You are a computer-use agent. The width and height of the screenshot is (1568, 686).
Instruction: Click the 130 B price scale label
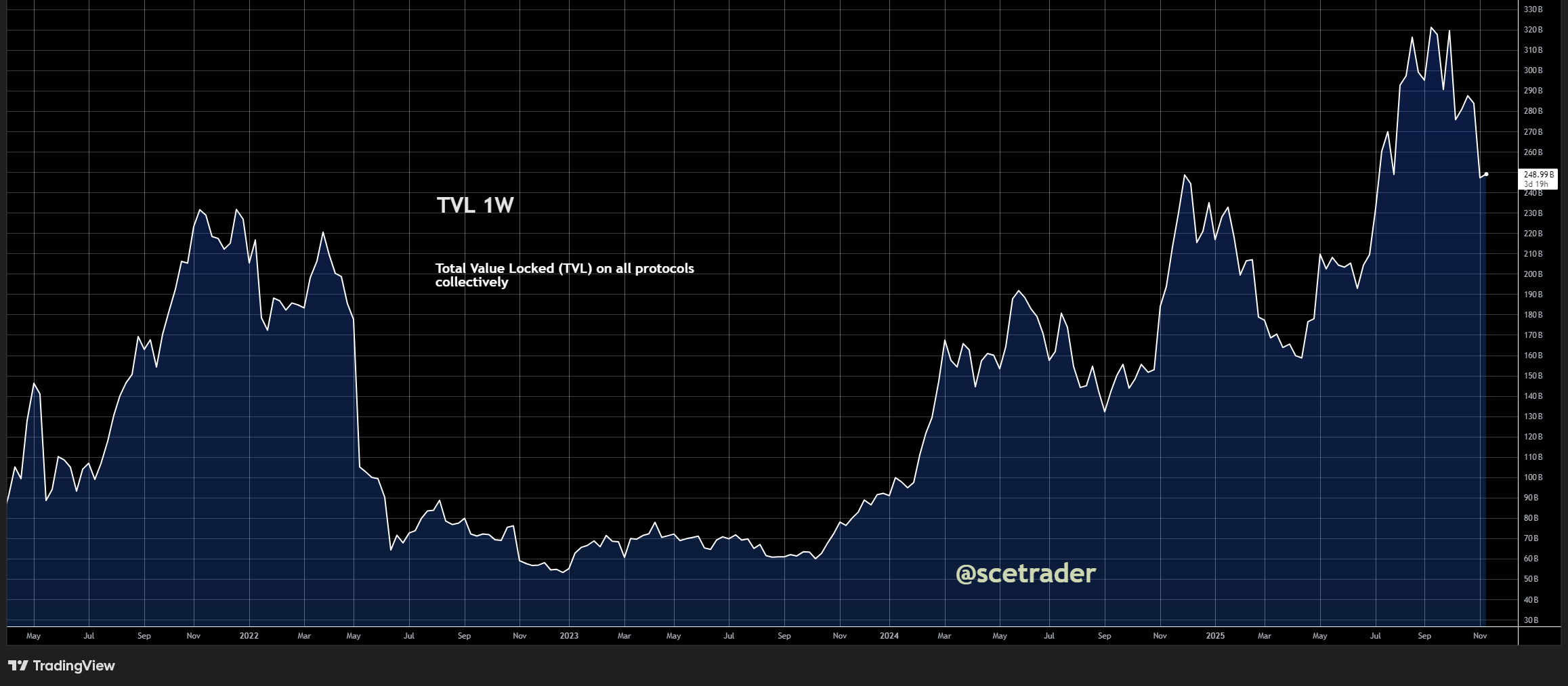pos(1533,416)
